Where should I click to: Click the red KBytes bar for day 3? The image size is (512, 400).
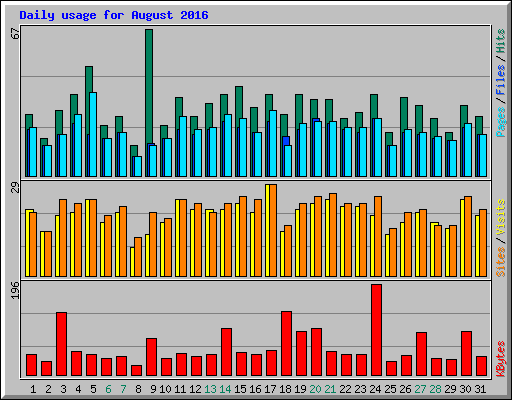[x=61, y=344]
